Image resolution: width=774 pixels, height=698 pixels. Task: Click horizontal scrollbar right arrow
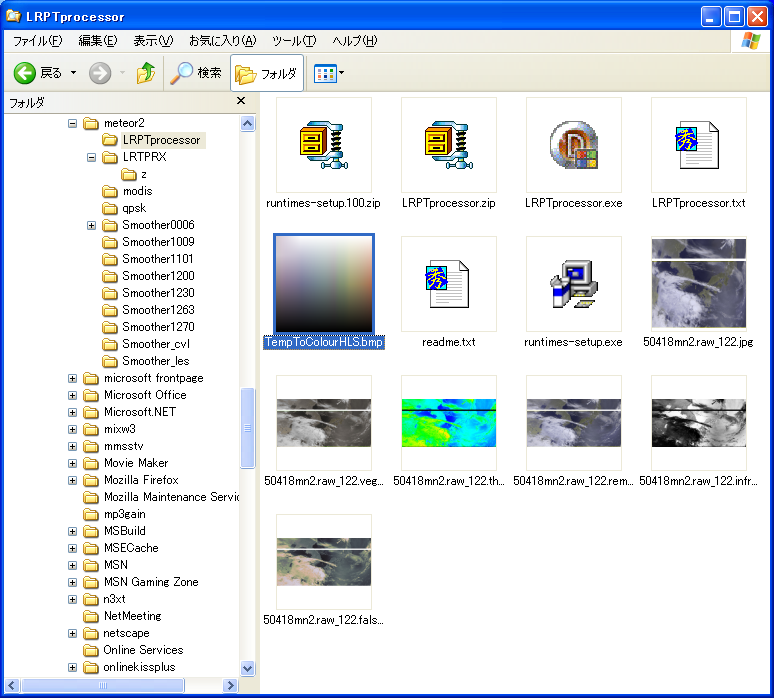(230, 685)
